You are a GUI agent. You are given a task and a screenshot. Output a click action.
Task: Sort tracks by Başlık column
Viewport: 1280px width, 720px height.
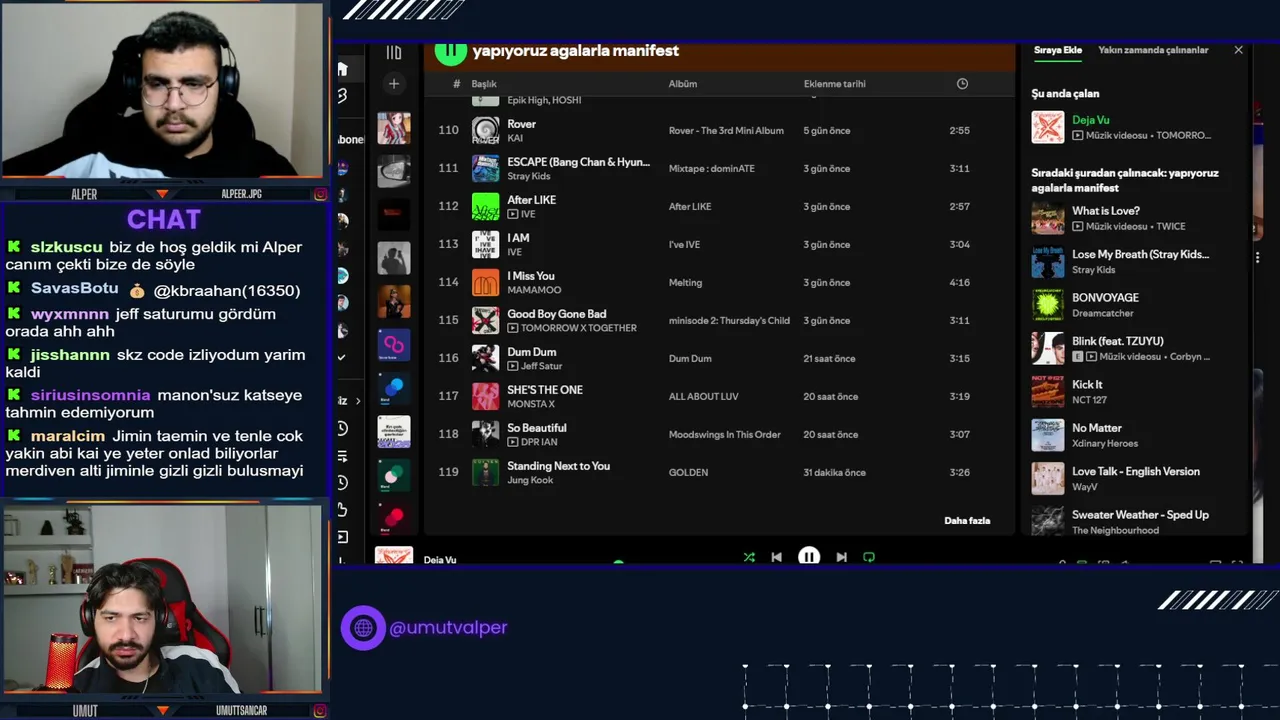[484, 84]
